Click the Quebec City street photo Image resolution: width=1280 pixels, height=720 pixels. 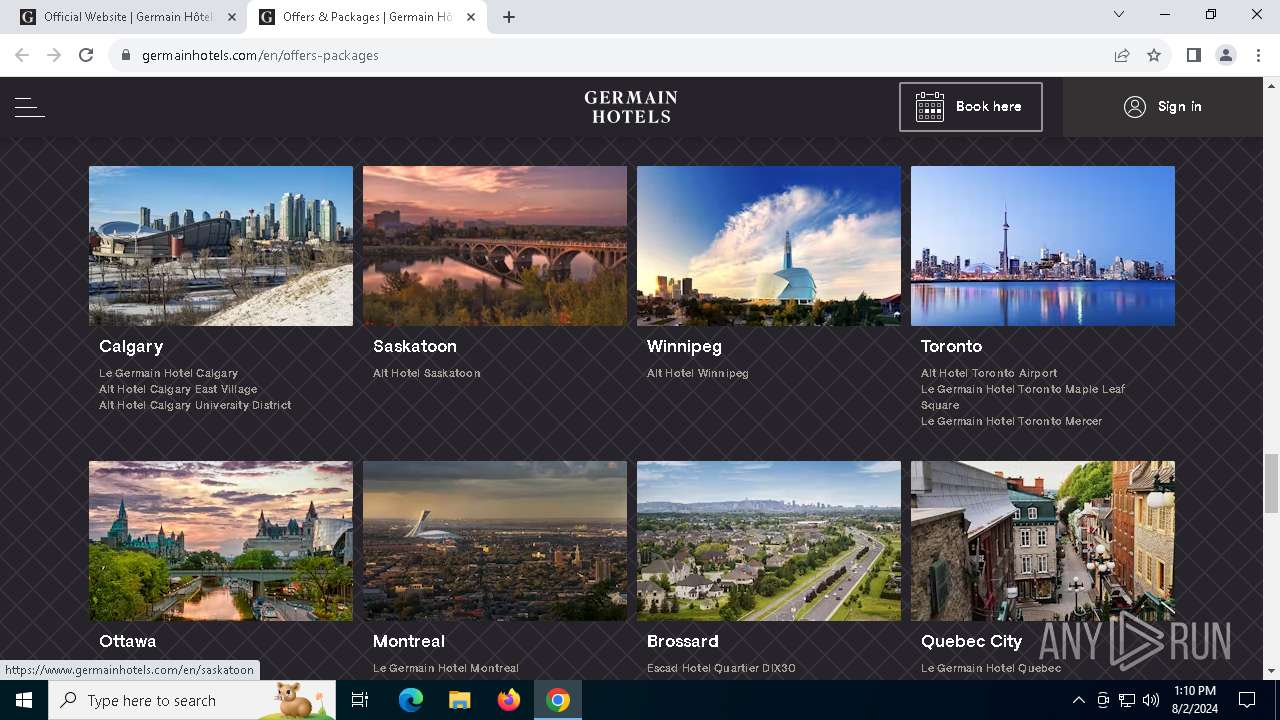tap(1043, 541)
